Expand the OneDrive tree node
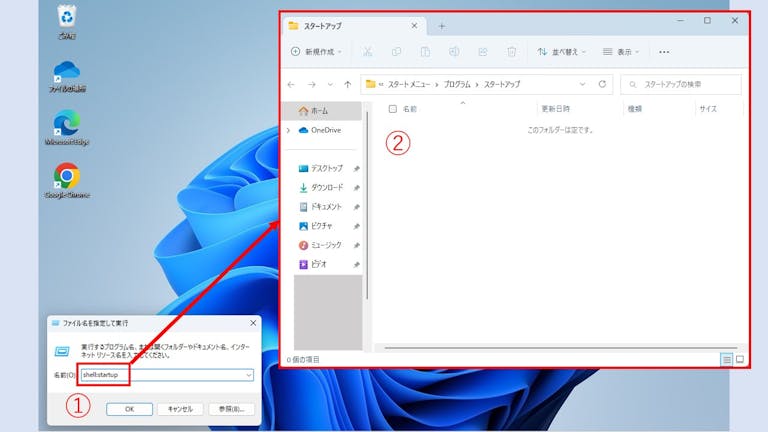 click(x=288, y=130)
